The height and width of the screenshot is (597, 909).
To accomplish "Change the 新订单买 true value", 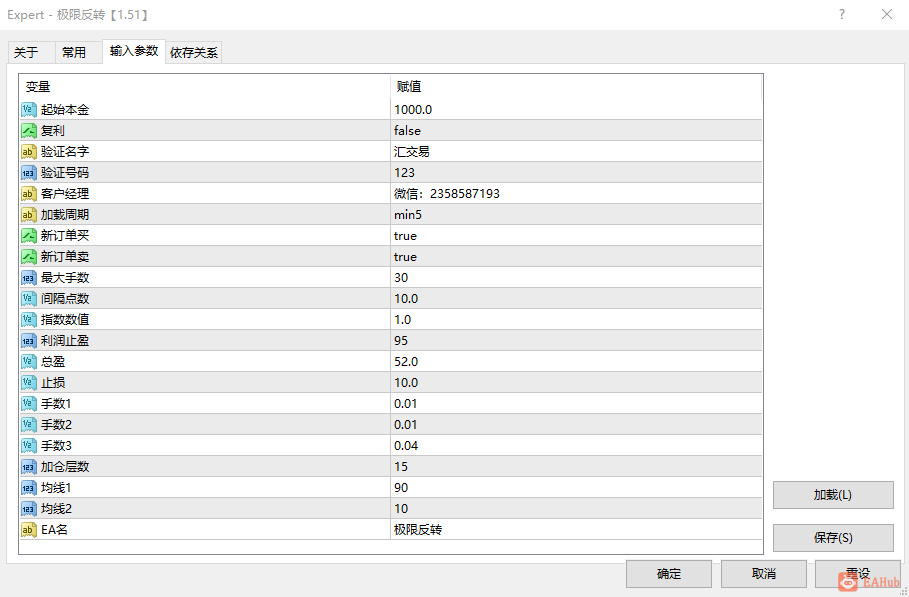I will (576, 235).
